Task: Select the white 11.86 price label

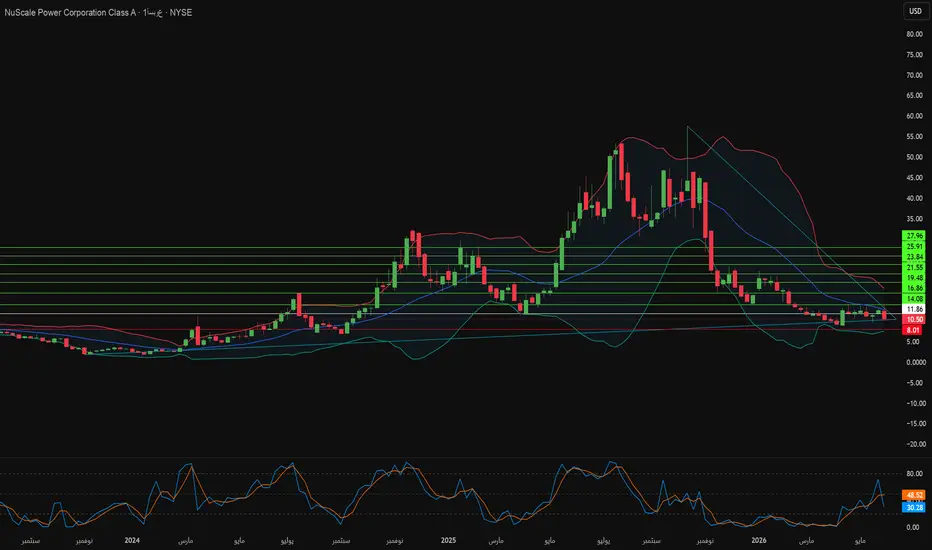Action: [914, 309]
